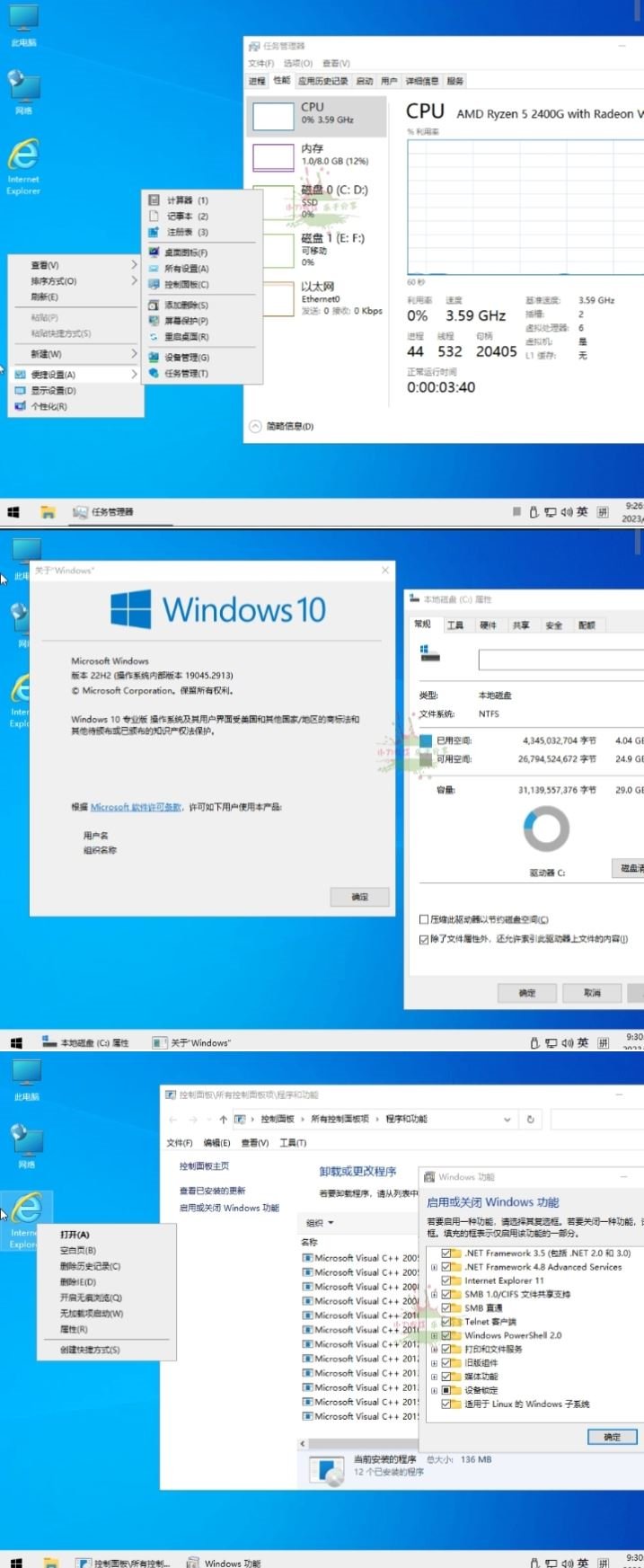644x1568 pixels.
Task: Toggle 压缩此驱动器以节约磁盘空间 checkbox
Action: point(424,919)
